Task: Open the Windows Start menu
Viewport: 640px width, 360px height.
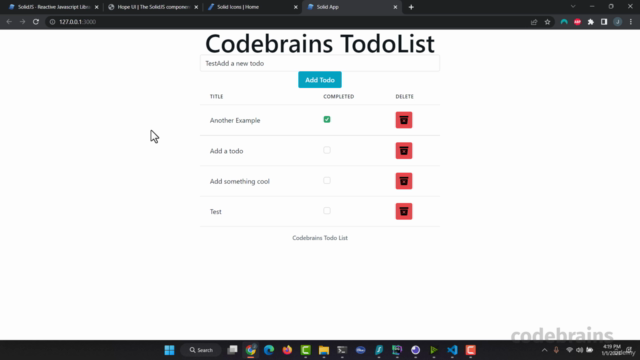Action: point(169,350)
